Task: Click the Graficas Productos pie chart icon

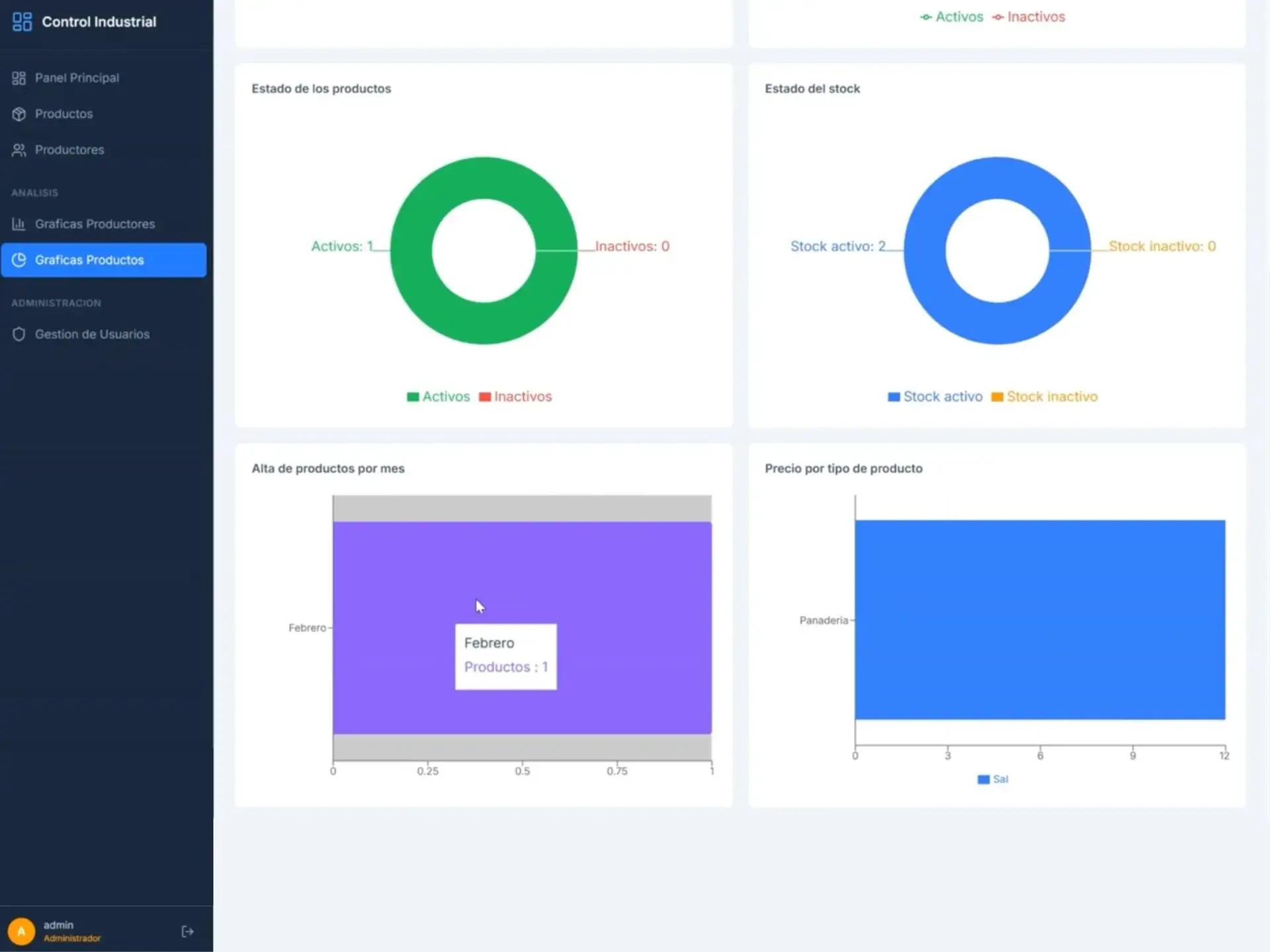Action: coord(19,260)
